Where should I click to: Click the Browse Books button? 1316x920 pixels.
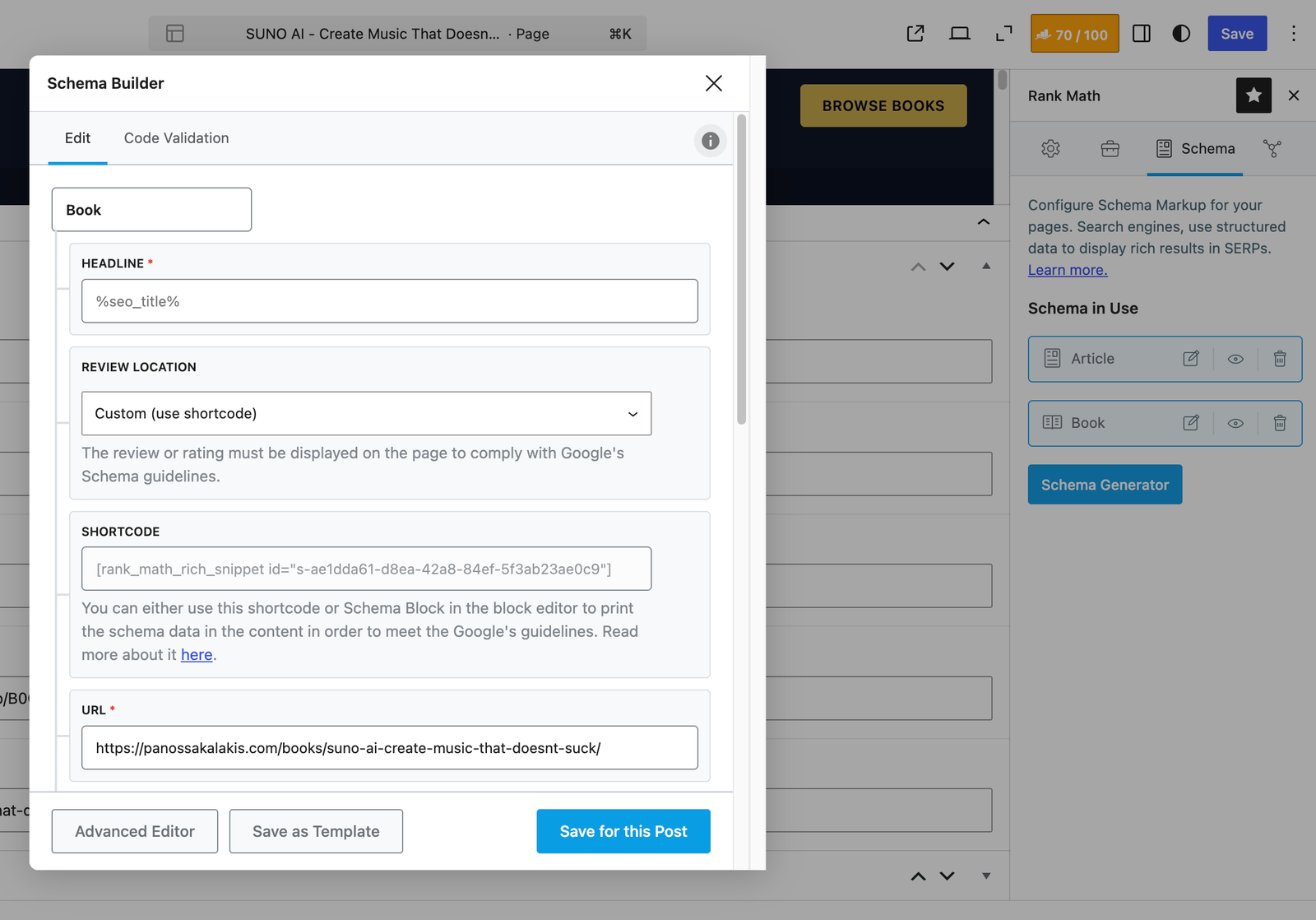tap(883, 105)
